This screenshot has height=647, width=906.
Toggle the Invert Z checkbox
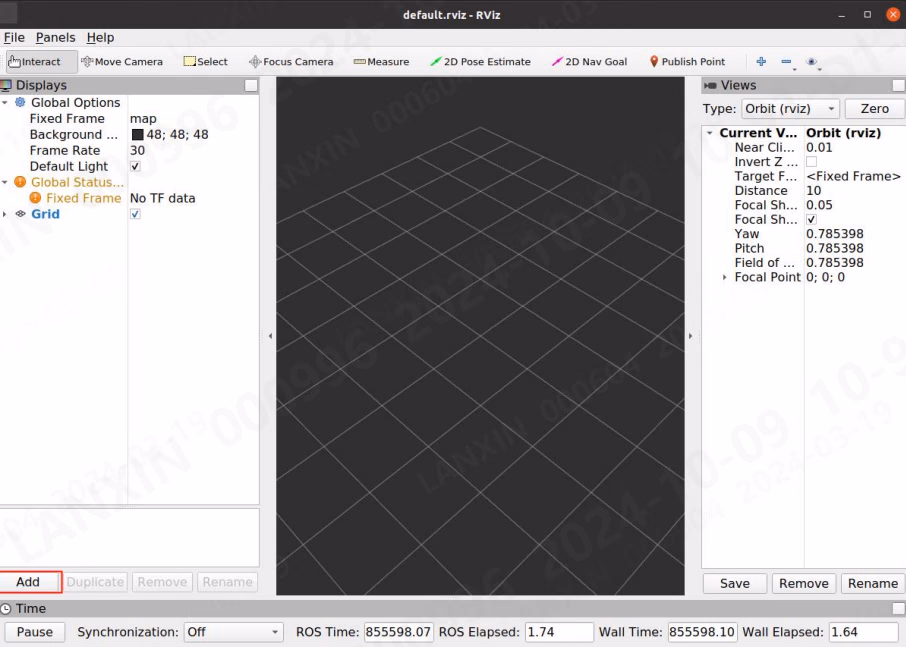[x=811, y=162]
